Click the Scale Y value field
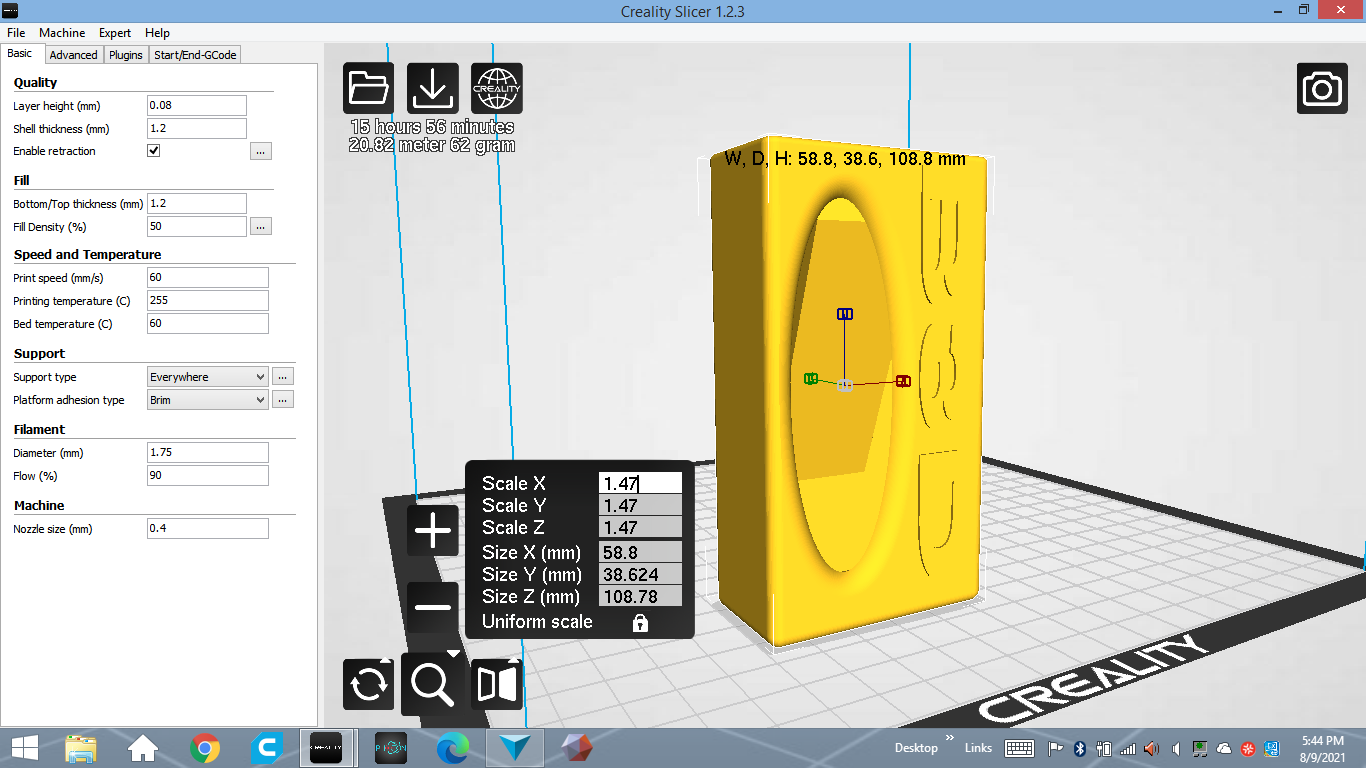Viewport: 1366px width, 768px height. 641,506
